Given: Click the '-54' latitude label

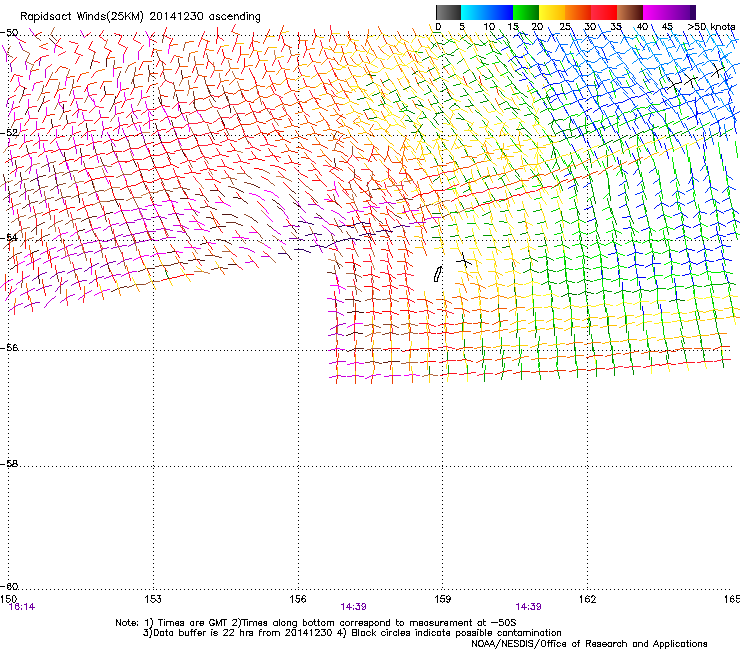Looking at the screenshot, I should [x=9, y=237].
